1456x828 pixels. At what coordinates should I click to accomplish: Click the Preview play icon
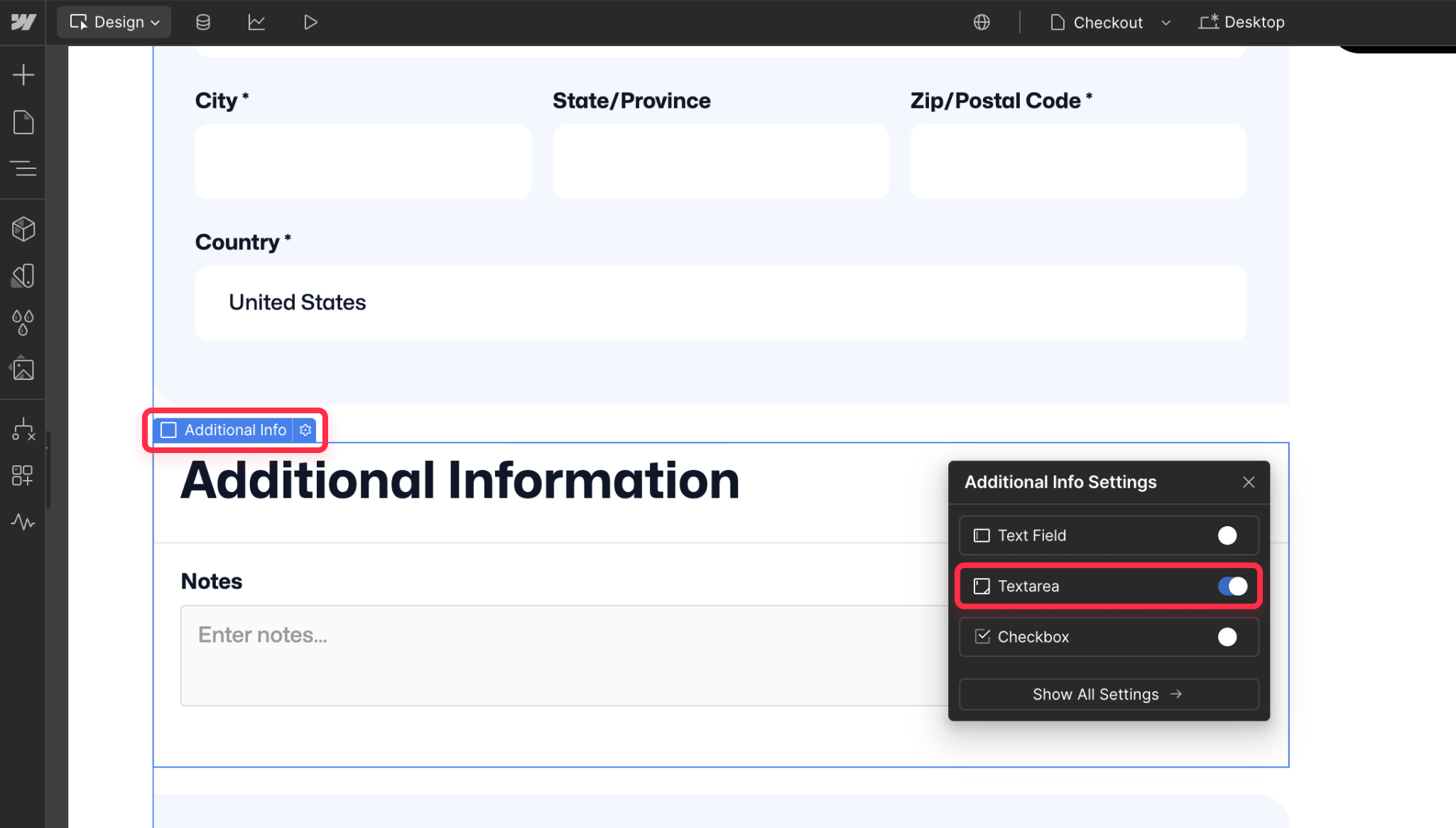point(310,22)
